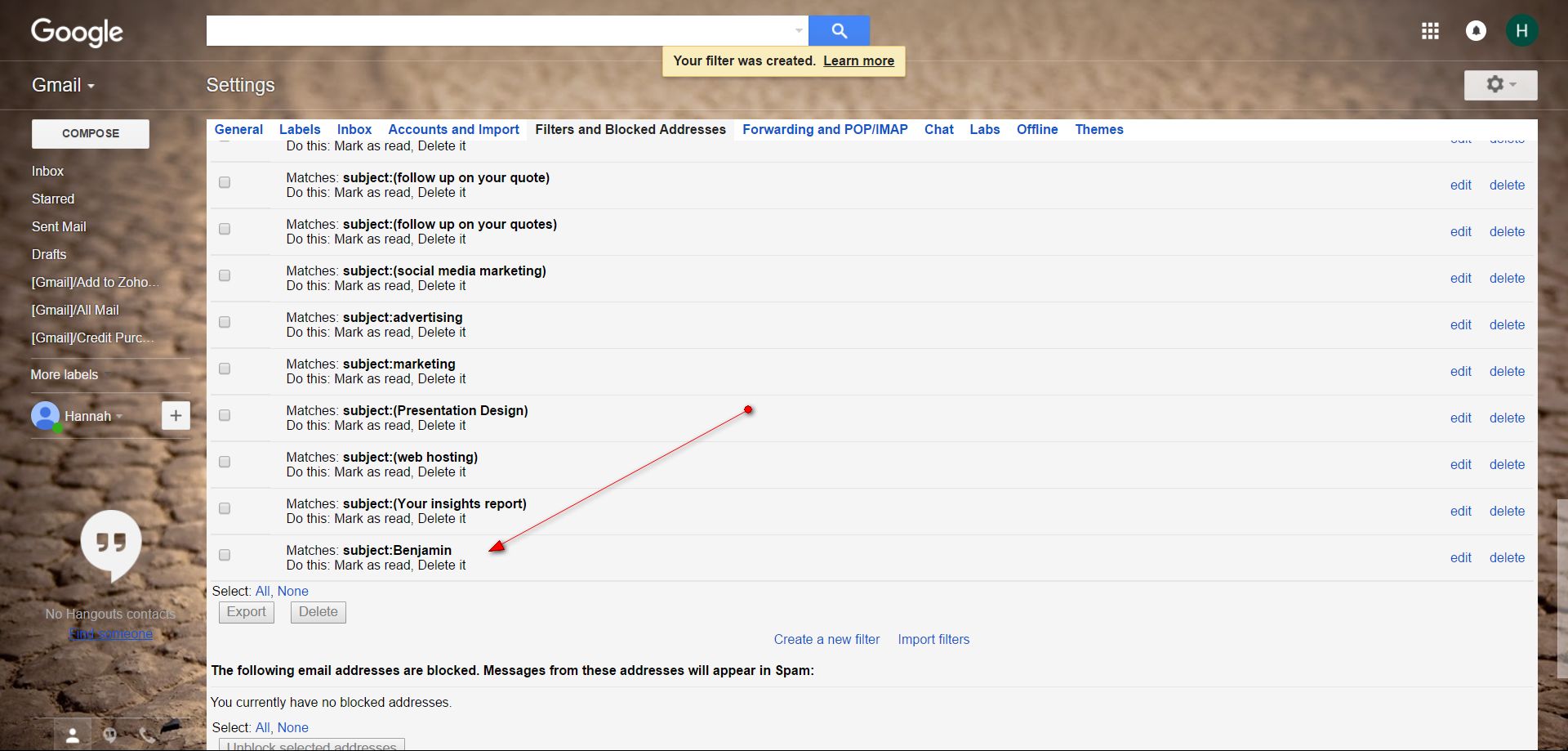Select the Filters and Blocked Addresses tab
This screenshot has width=1568, height=751.
pyautogui.click(x=630, y=129)
